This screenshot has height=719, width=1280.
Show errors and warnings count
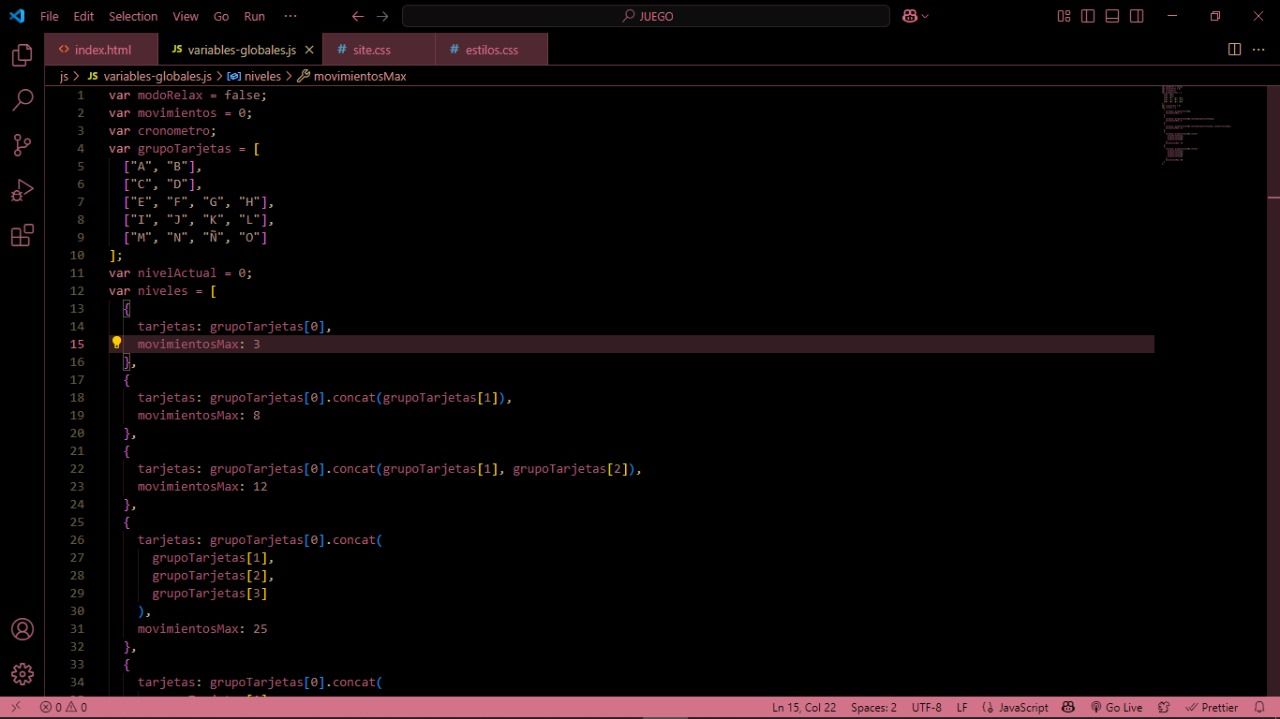click(x=63, y=707)
